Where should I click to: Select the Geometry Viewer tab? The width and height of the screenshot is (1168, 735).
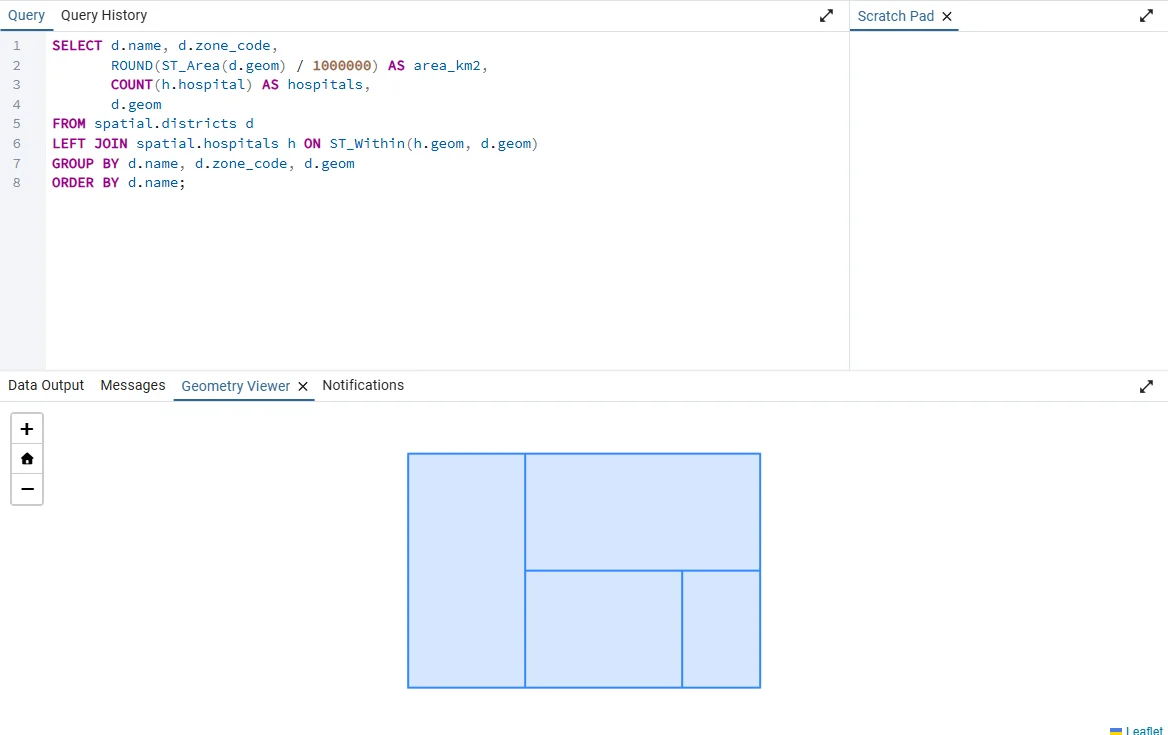[235, 386]
